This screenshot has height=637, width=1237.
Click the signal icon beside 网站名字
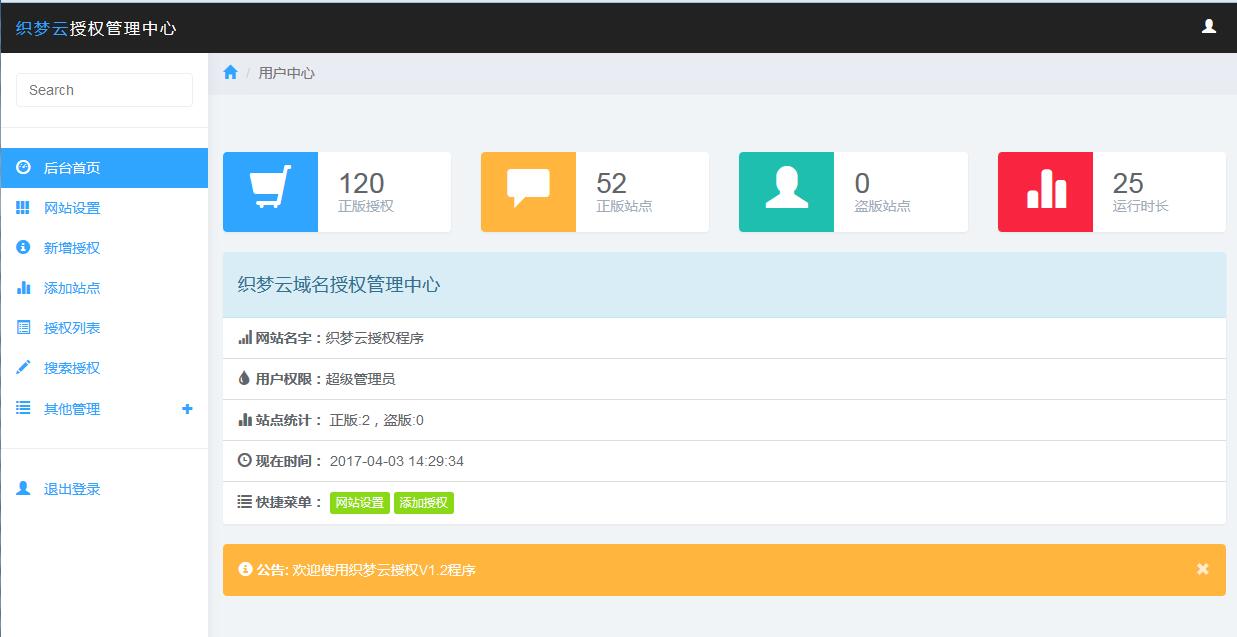(245, 338)
